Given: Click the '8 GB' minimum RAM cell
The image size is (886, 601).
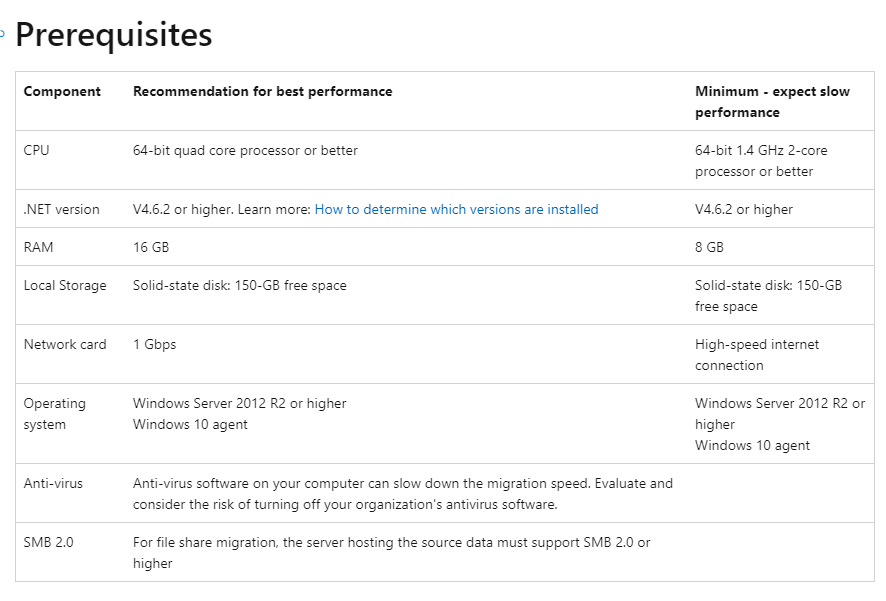Looking at the screenshot, I should click(709, 246).
